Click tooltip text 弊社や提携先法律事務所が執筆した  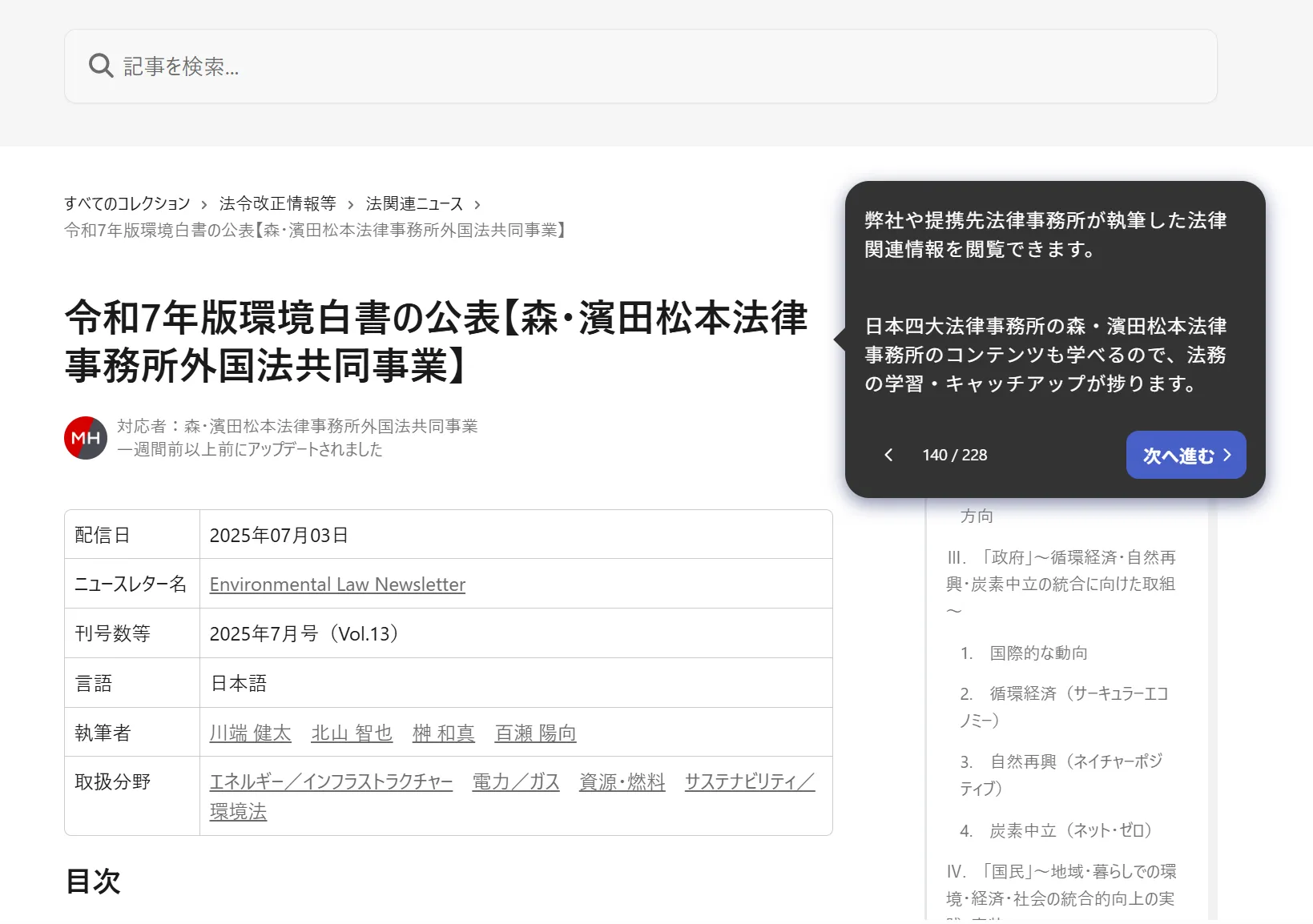[x=1045, y=235]
